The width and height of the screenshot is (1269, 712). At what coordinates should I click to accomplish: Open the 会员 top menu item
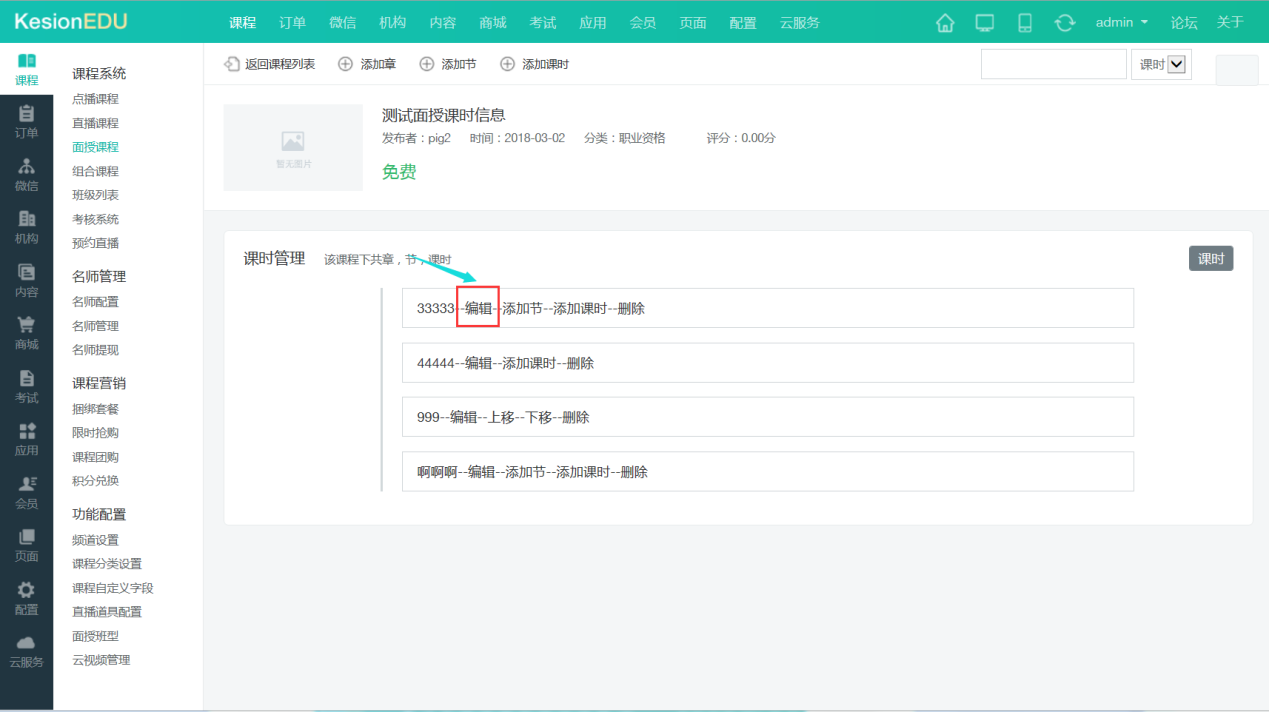643,23
